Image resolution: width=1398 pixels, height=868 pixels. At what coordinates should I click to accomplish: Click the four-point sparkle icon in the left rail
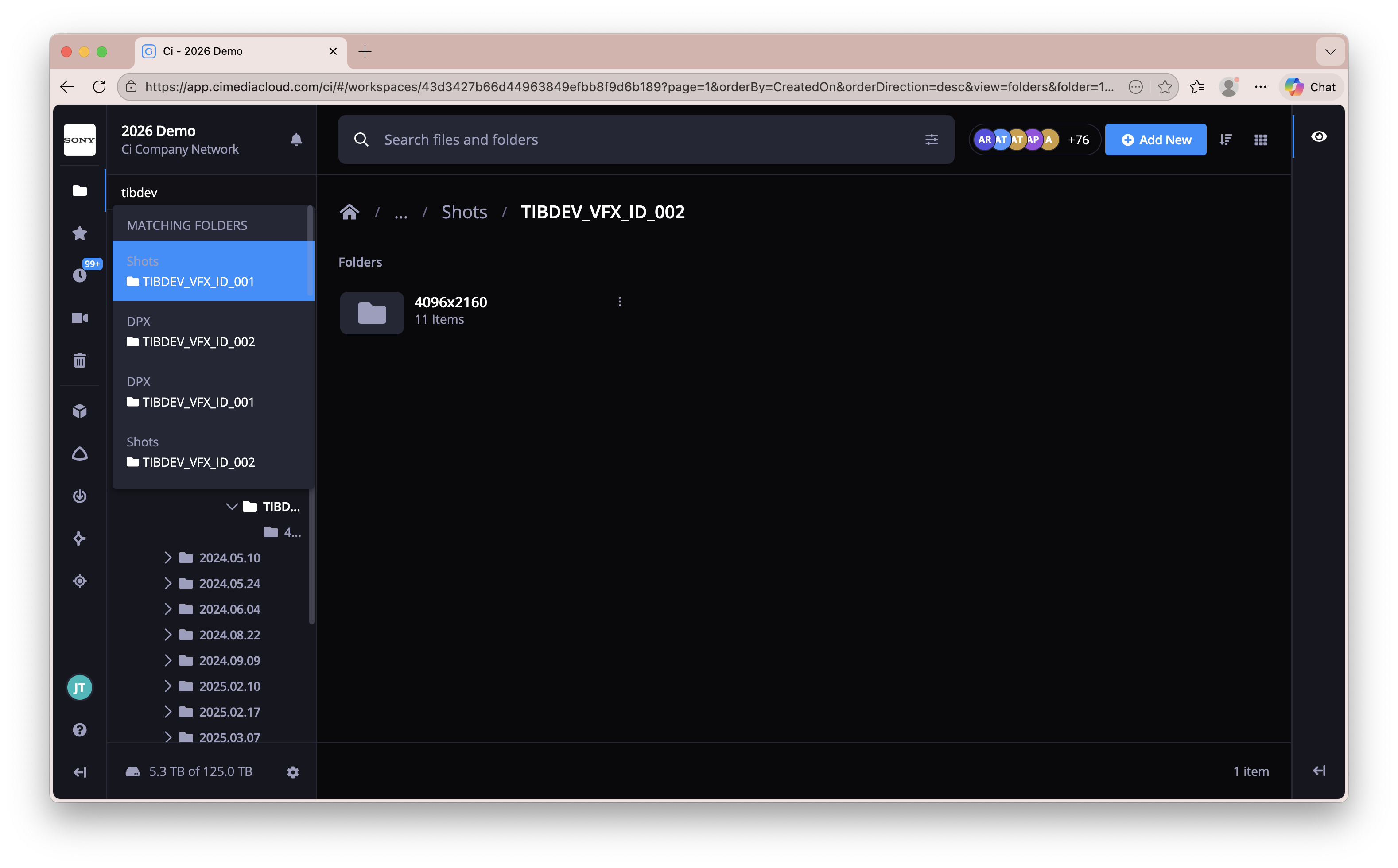click(x=79, y=539)
